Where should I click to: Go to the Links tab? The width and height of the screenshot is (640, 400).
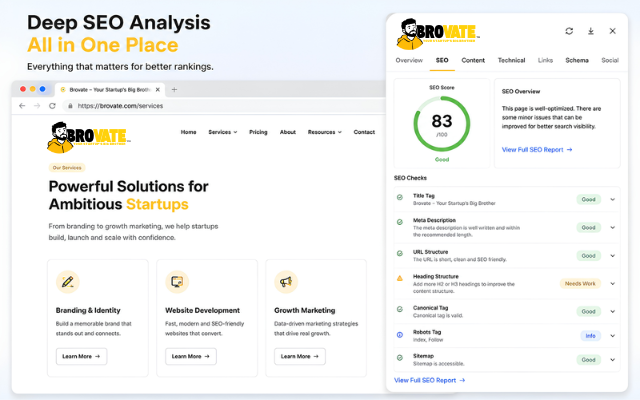(x=545, y=60)
